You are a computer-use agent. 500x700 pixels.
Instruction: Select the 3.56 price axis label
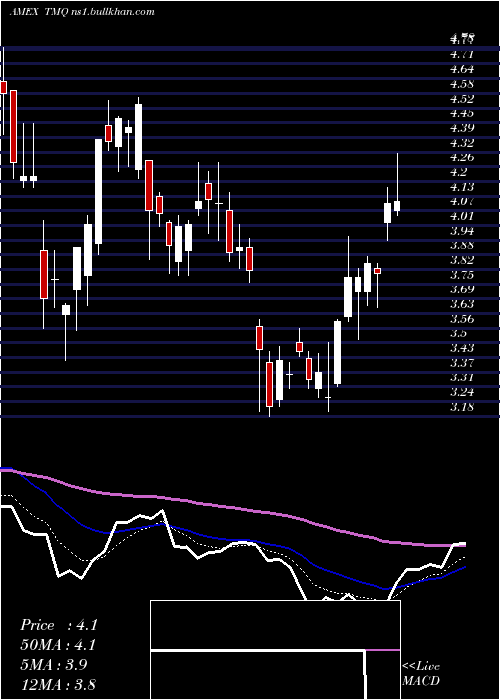click(x=462, y=319)
